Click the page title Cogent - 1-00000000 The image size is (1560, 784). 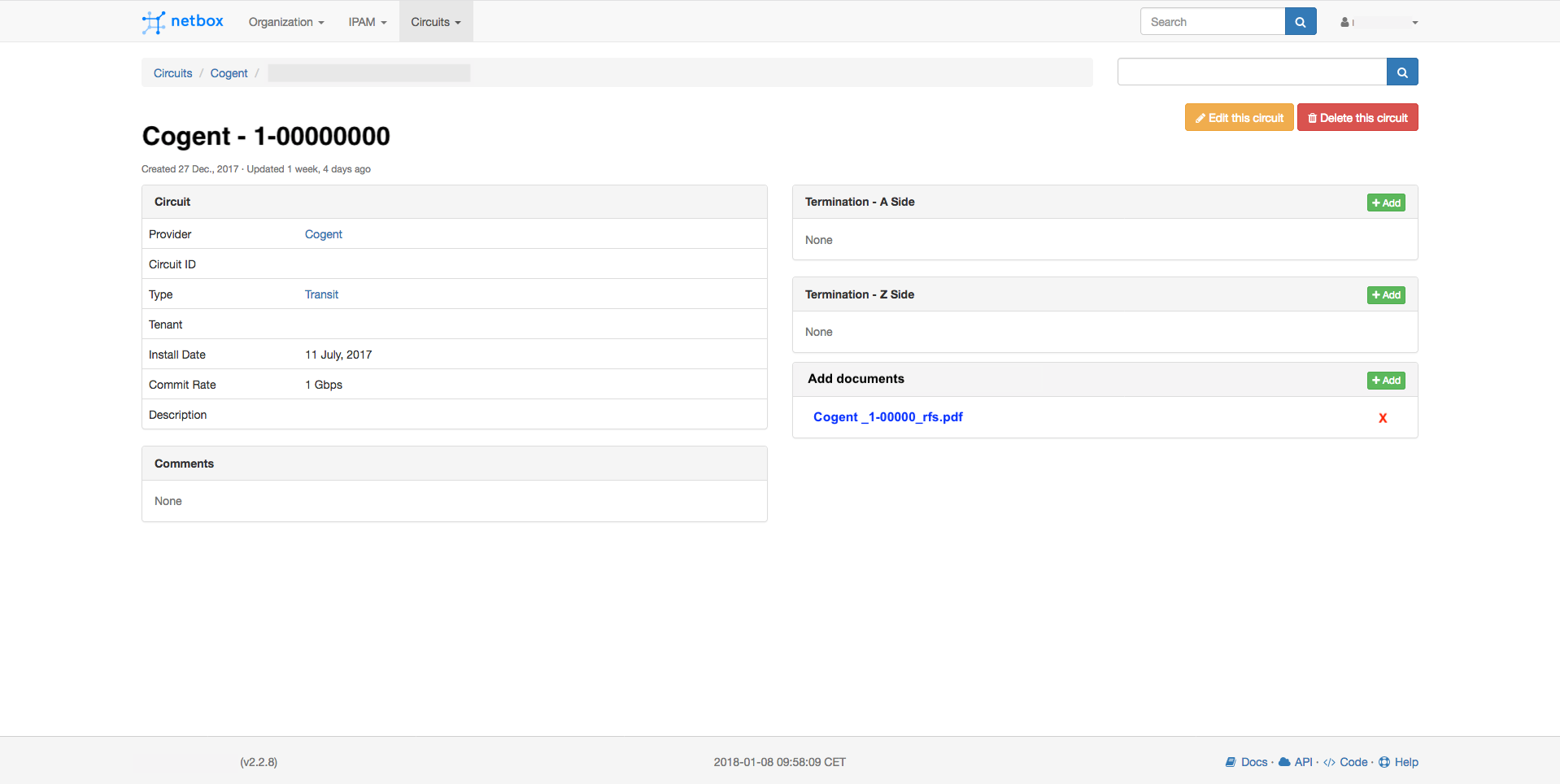pos(266,136)
